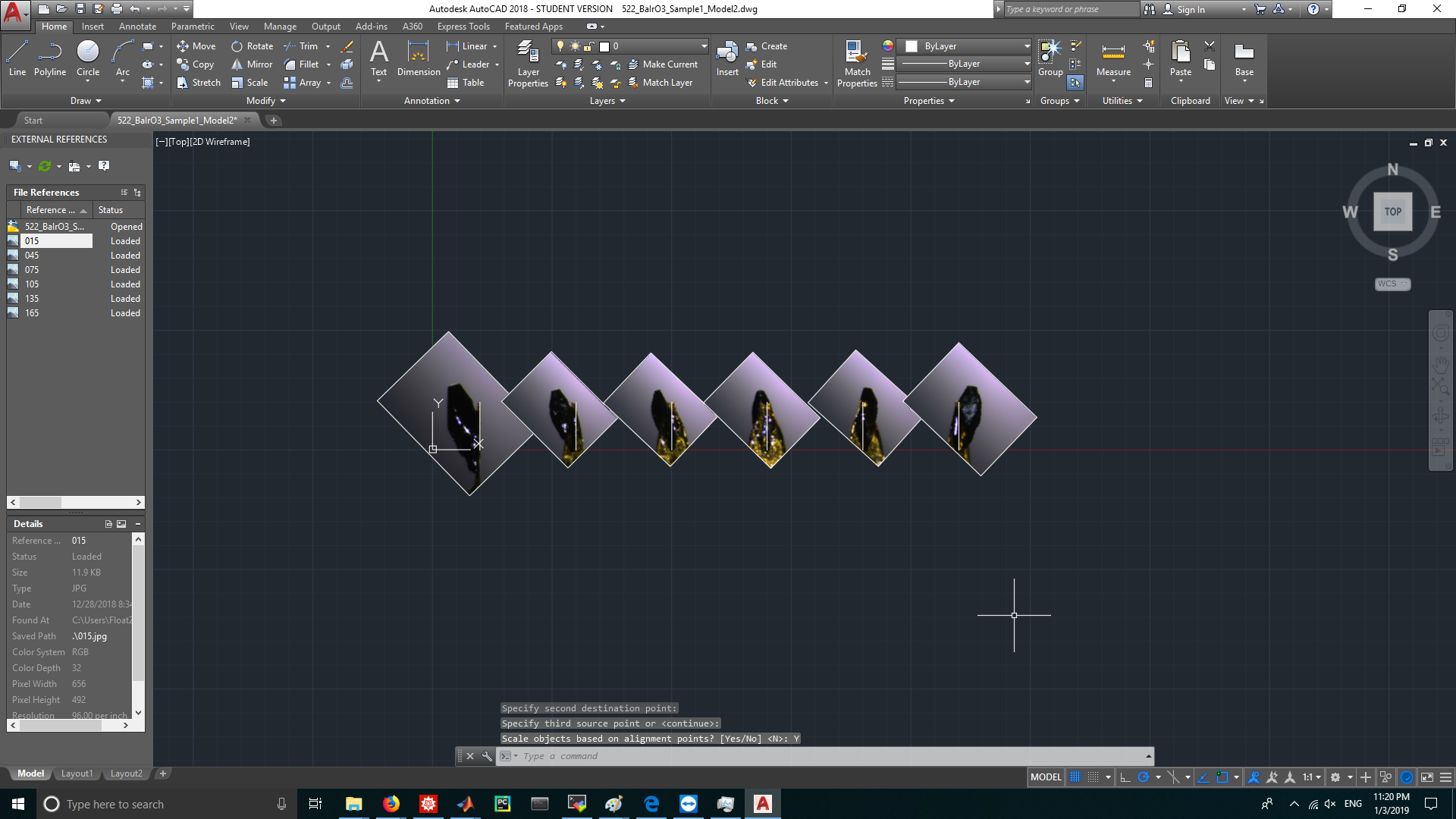Open the layer selection dropdown showing 0
Image resolution: width=1456 pixels, height=819 pixels.
click(630, 46)
